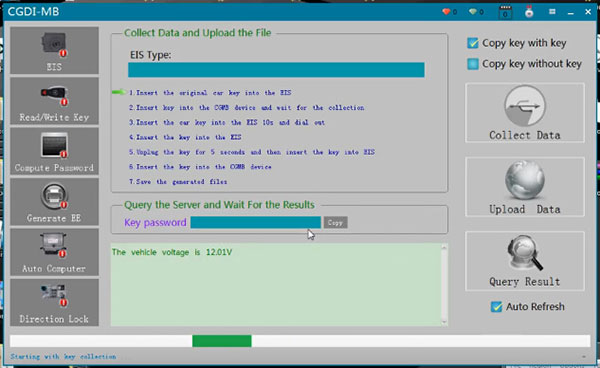The width and height of the screenshot is (600, 368).
Task: Minimize the CGDI-MB window
Action: click(571, 12)
